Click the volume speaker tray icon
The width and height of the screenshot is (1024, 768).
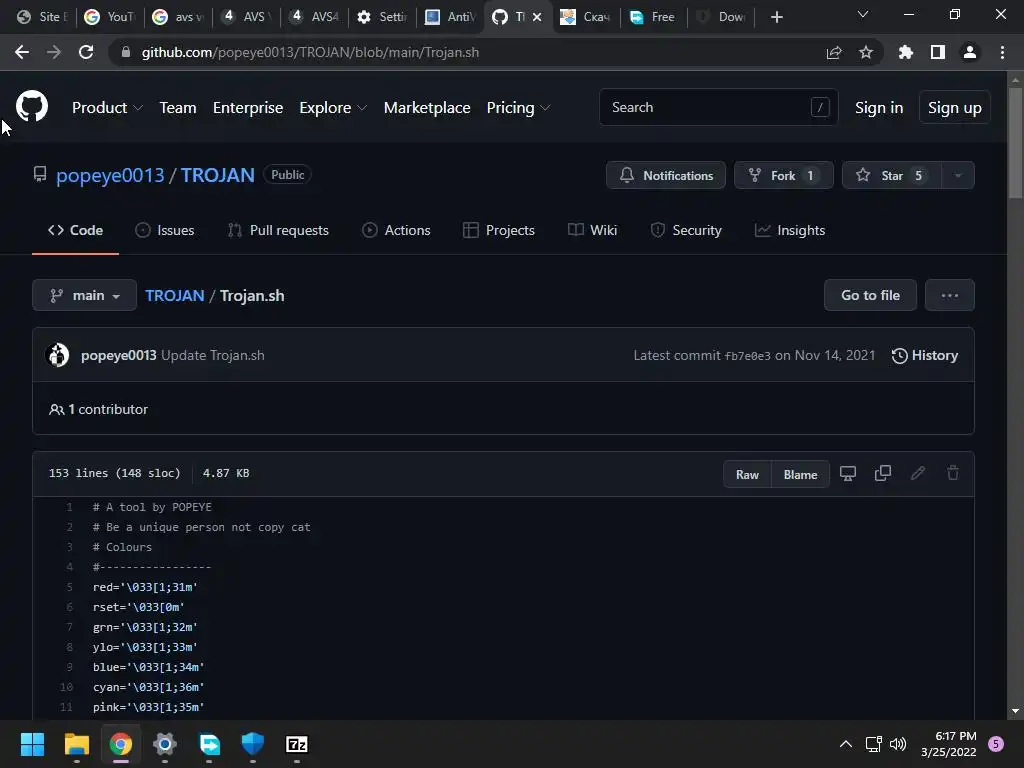coord(898,744)
